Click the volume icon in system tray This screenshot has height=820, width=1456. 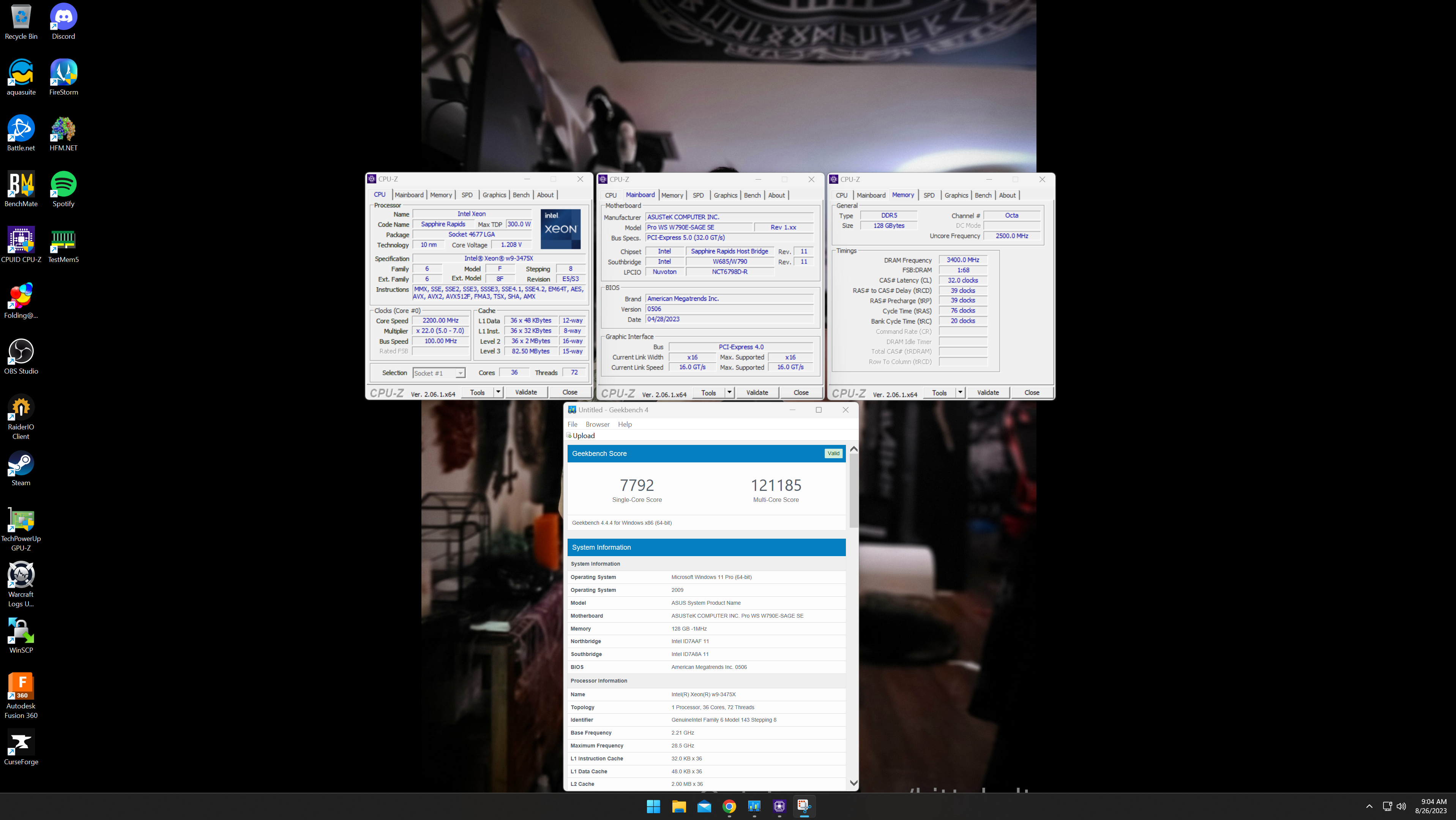point(1401,806)
